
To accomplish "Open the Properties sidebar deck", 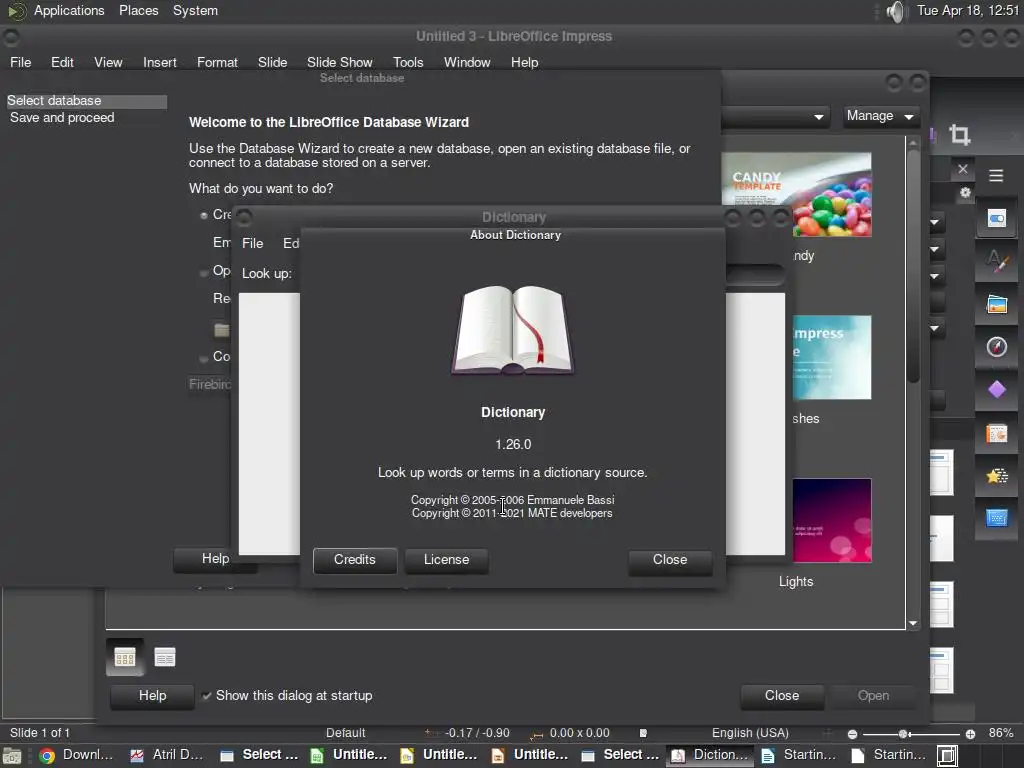I will pyautogui.click(x=997, y=219).
